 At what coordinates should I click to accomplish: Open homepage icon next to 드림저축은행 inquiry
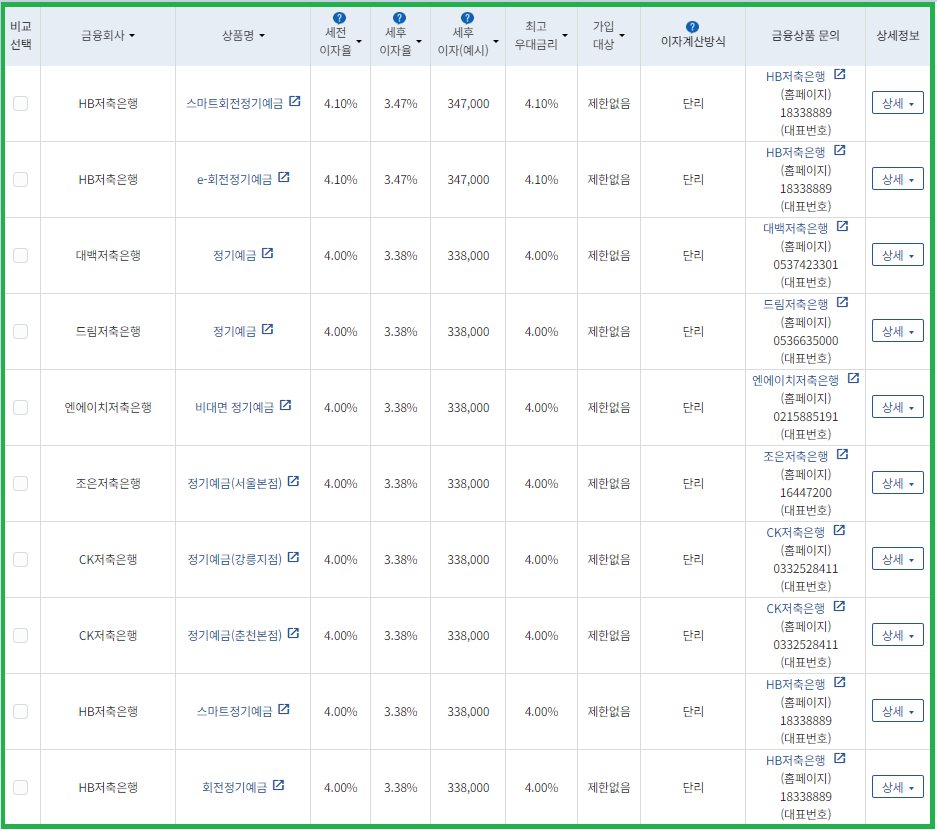coord(843,302)
